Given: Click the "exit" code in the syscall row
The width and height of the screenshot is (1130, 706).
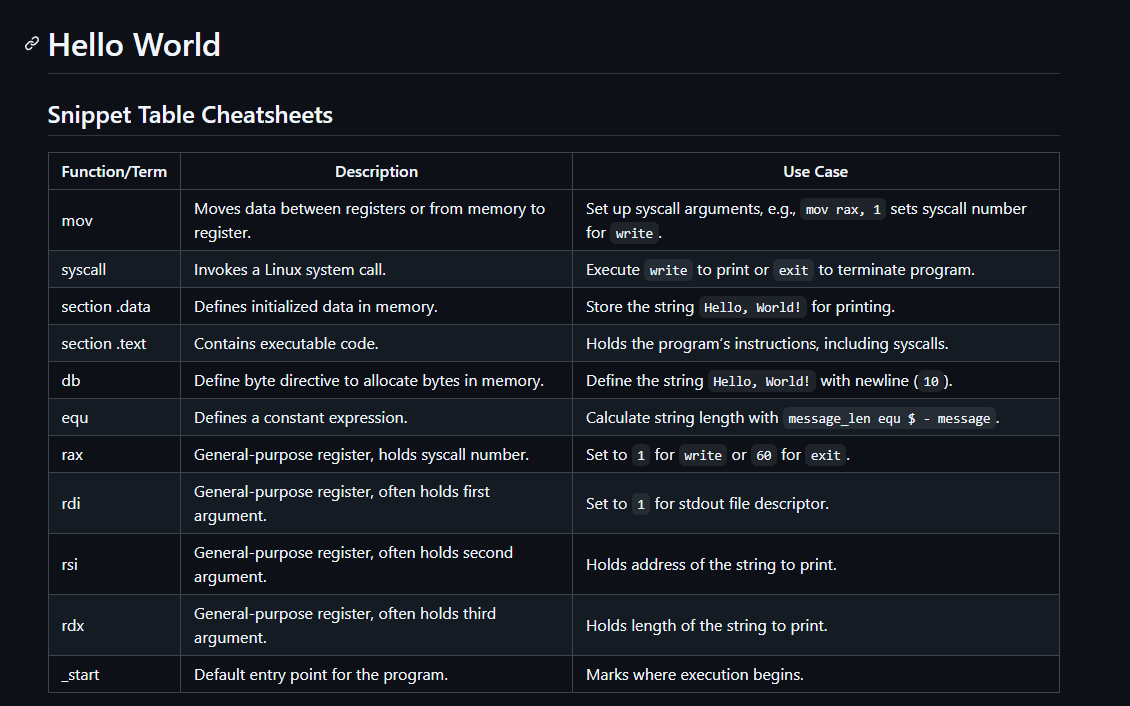Looking at the screenshot, I should pos(793,270).
